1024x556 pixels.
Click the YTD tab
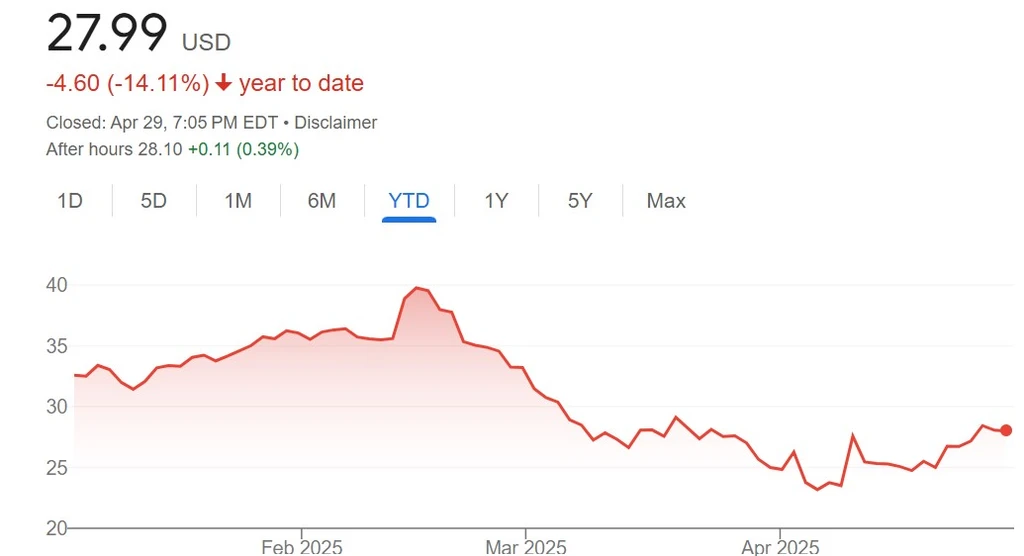click(x=409, y=201)
